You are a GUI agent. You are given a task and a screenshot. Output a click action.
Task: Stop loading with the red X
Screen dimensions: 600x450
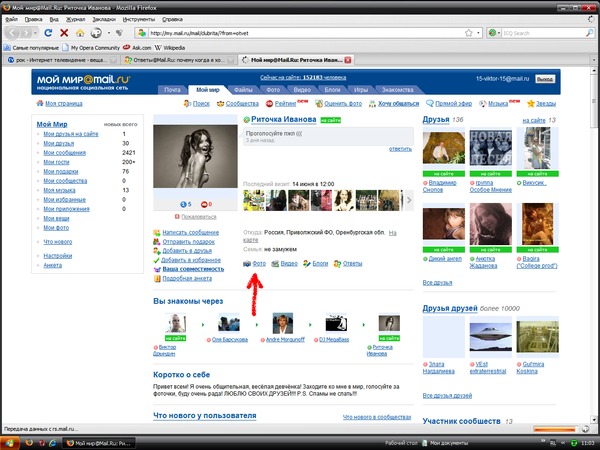tap(64, 33)
